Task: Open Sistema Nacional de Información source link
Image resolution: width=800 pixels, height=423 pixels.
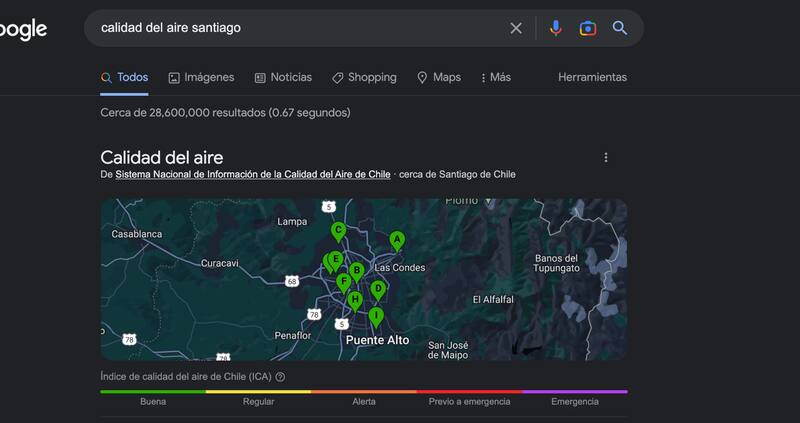Action: coord(252,174)
